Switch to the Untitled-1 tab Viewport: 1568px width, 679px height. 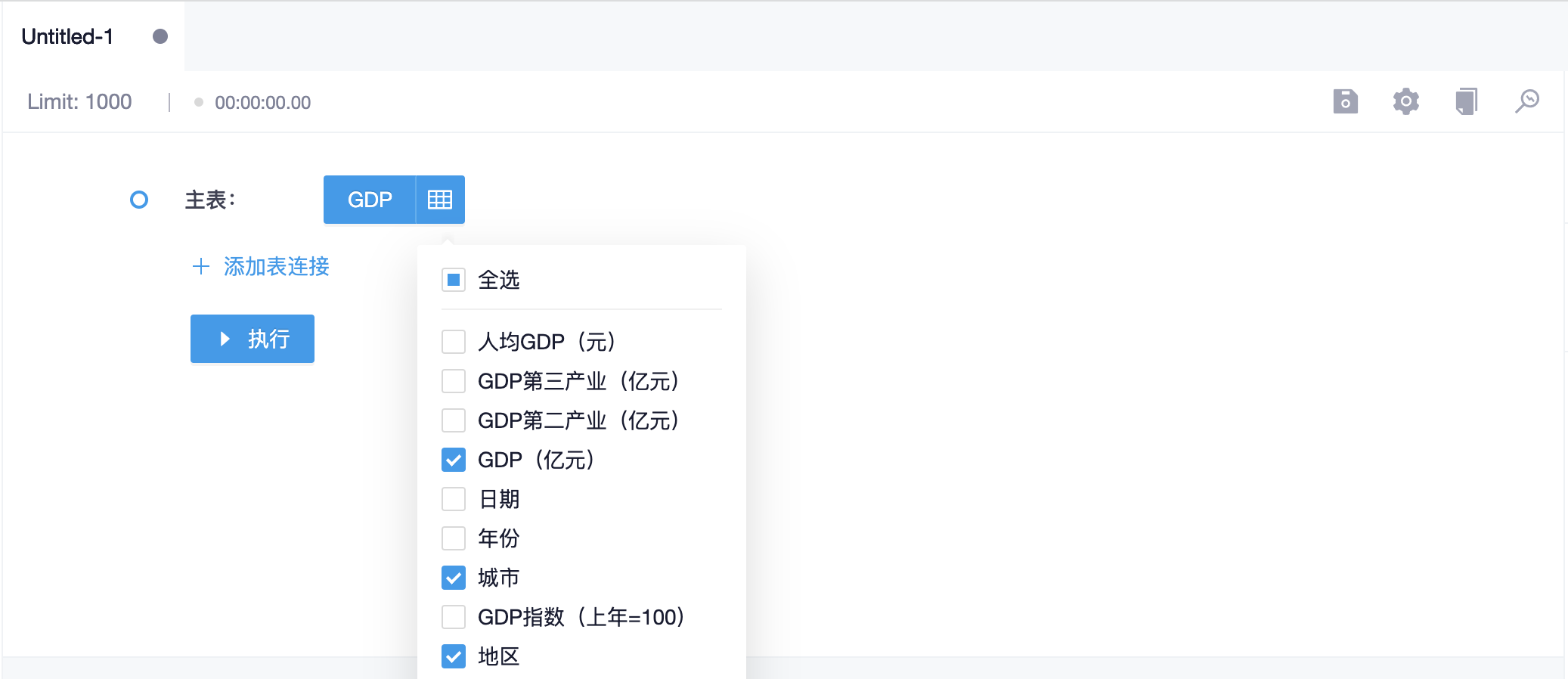point(68,36)
